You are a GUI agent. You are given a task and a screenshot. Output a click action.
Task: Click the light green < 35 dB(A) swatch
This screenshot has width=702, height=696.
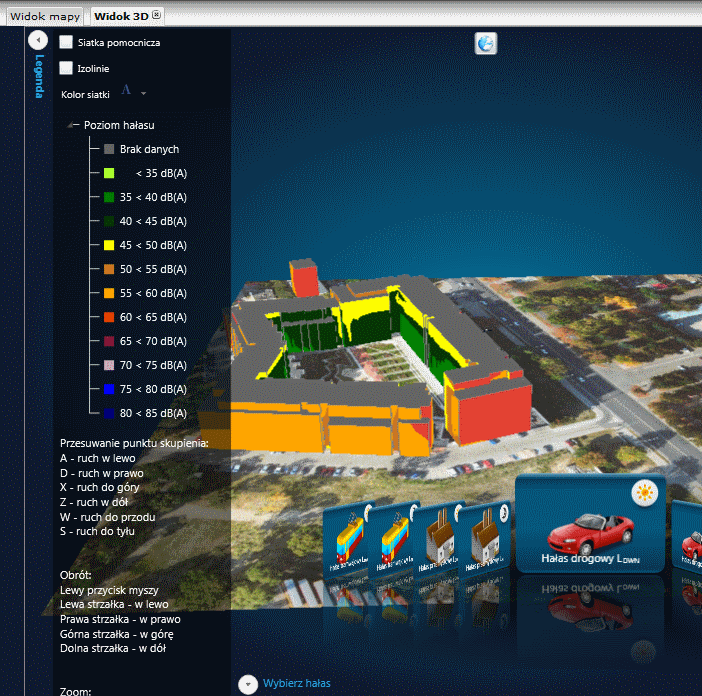click(x=109, y=173)
